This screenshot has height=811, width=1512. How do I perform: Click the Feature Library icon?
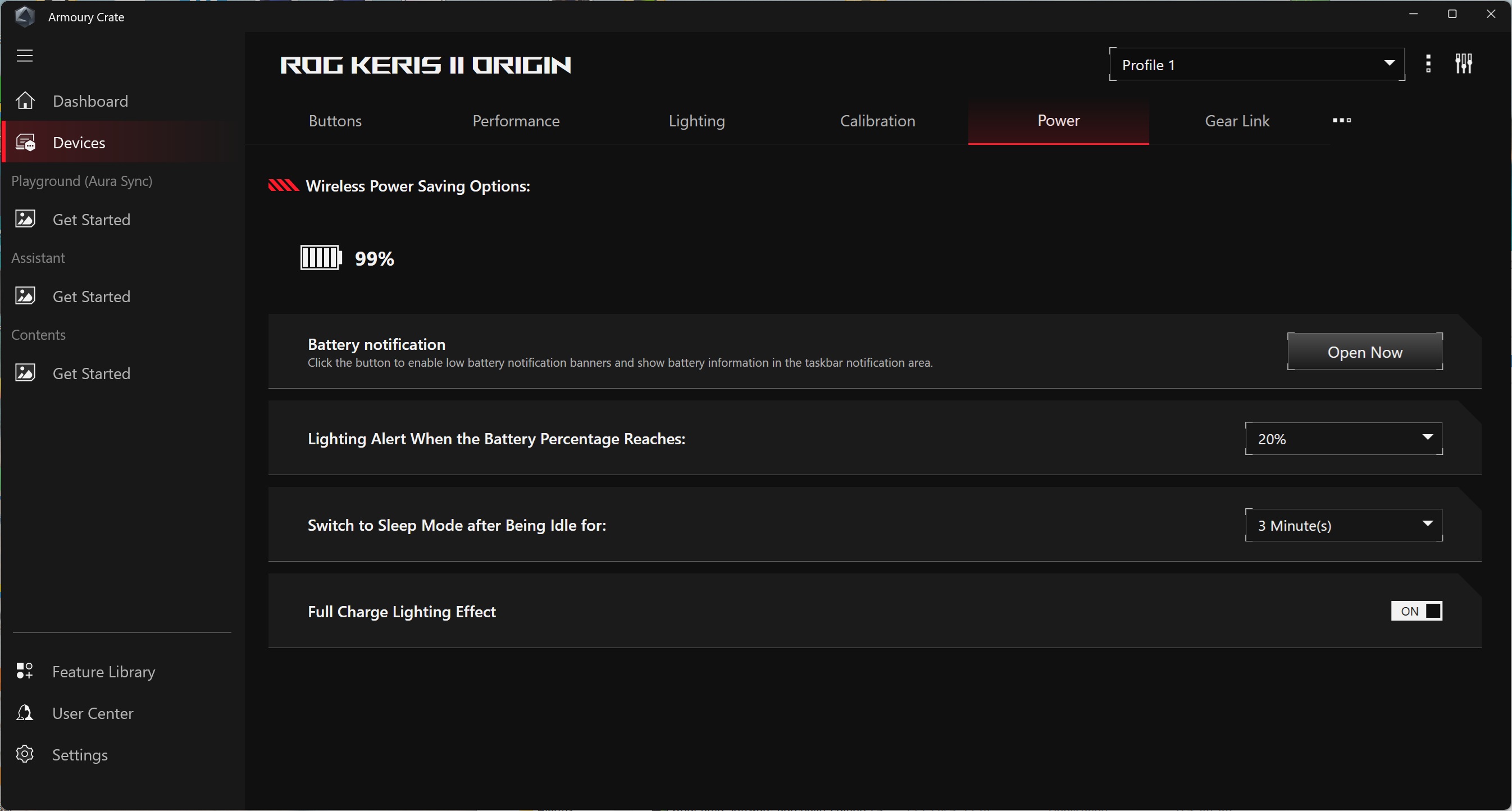pos(25,671)
